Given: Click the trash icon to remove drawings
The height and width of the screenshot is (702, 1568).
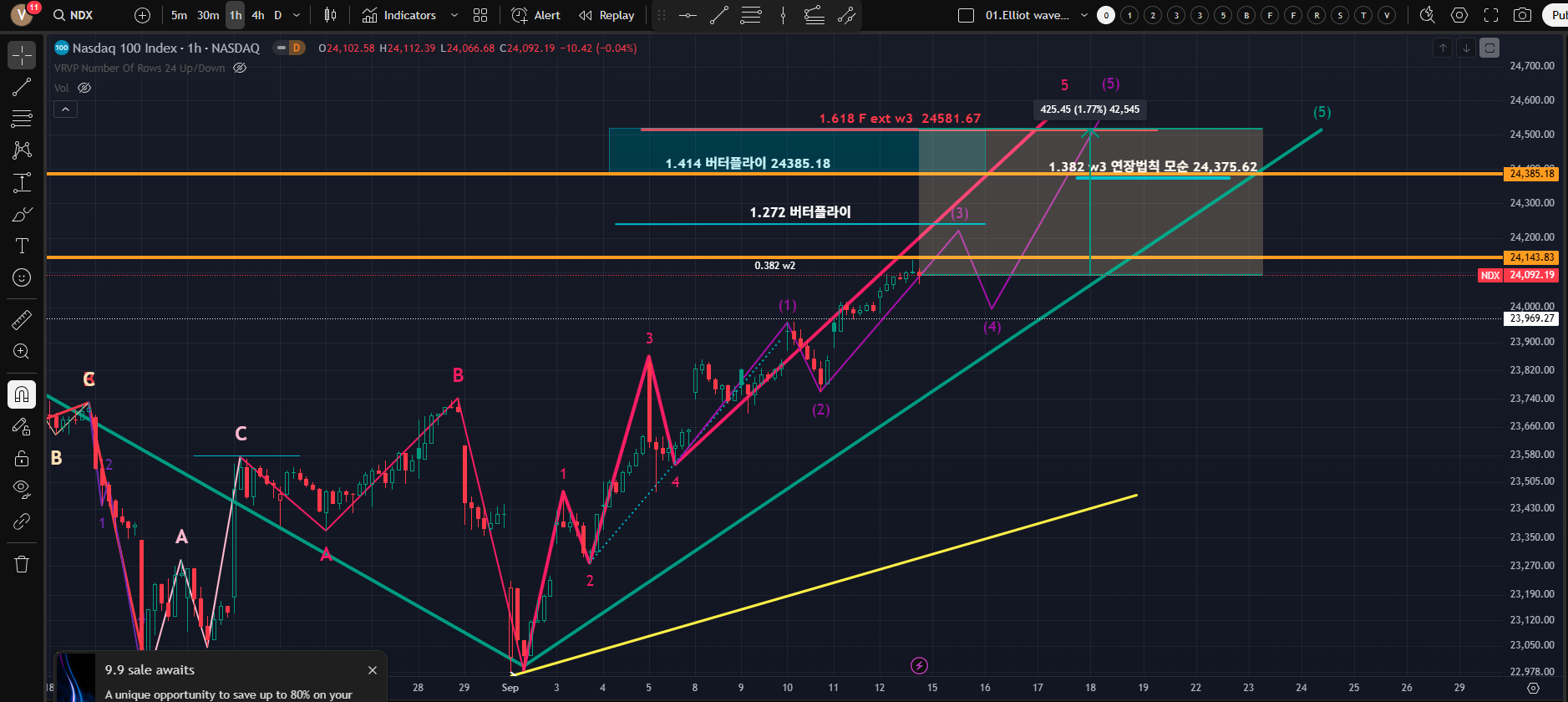Looking at the screenshot, I should pyautogui.click(x=22, y=564).
